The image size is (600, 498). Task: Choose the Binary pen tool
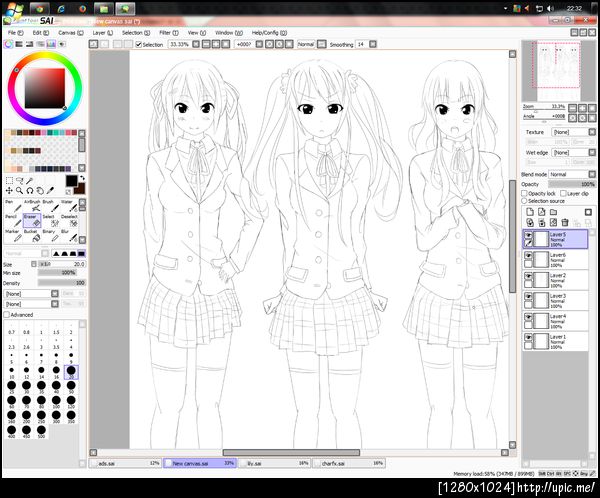click(51, 235)
